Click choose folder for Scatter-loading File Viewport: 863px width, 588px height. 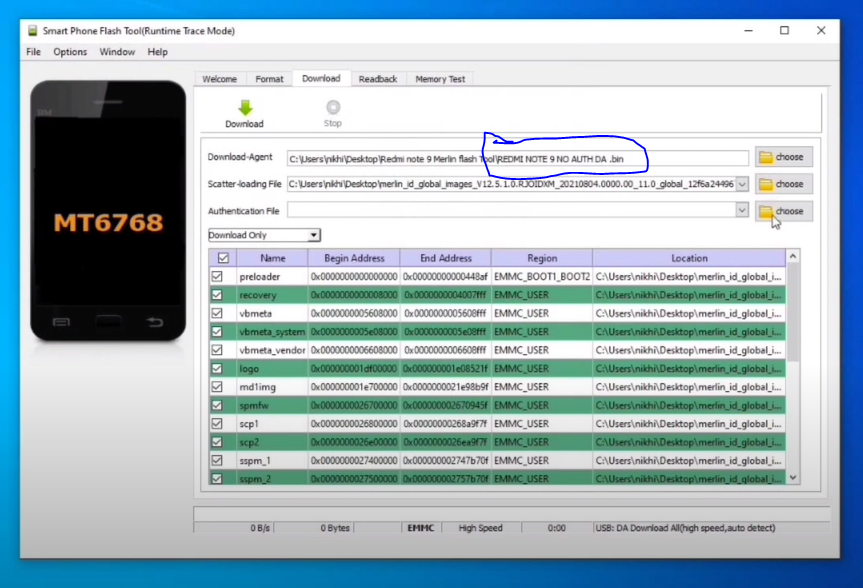(x=784, y=184)
